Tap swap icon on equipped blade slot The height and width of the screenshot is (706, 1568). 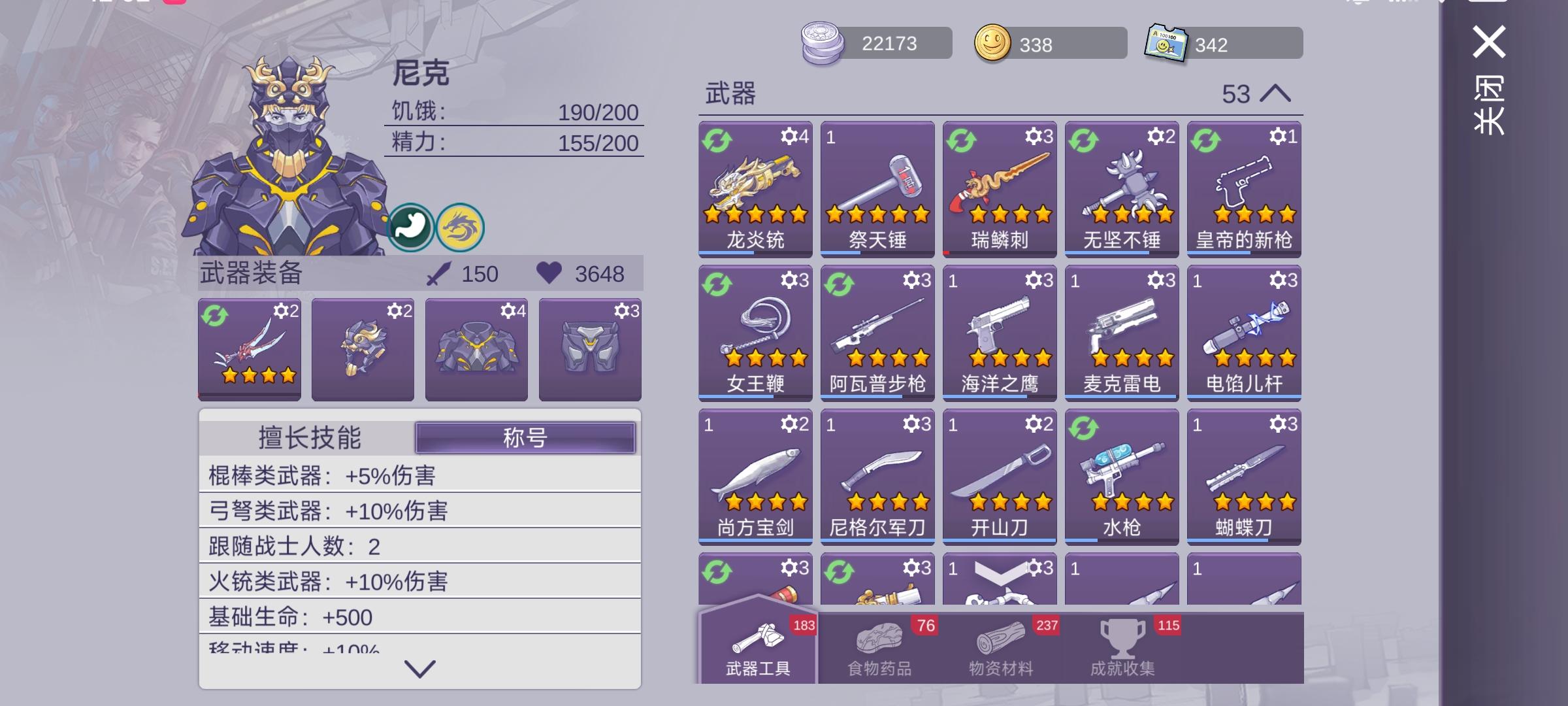(x=214, y=316)
